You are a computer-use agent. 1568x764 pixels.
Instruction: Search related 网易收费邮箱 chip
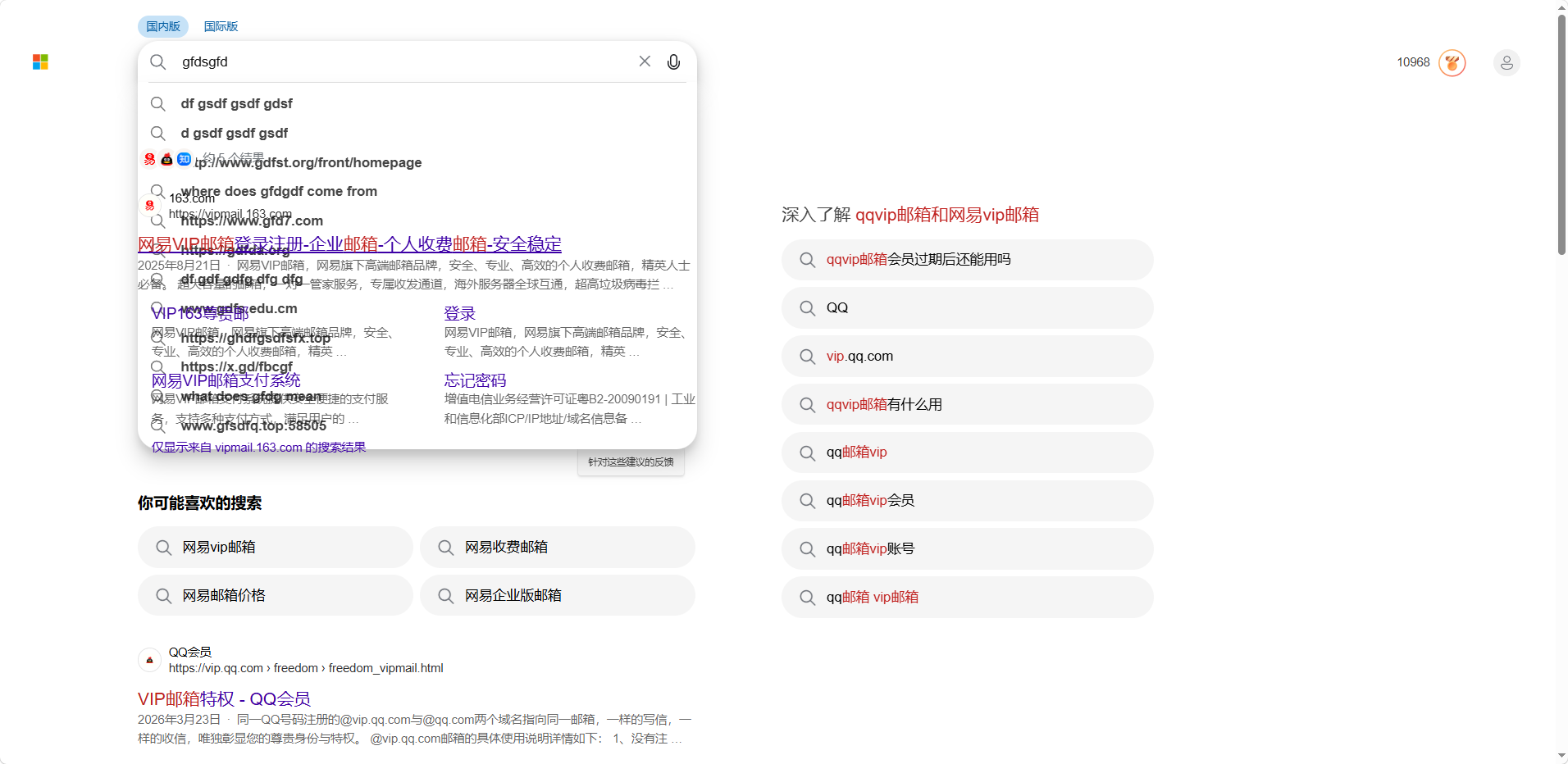point(558,547)
